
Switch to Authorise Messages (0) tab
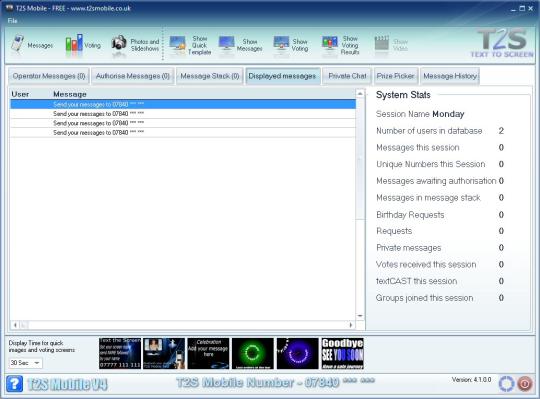[x=133, y=76]
